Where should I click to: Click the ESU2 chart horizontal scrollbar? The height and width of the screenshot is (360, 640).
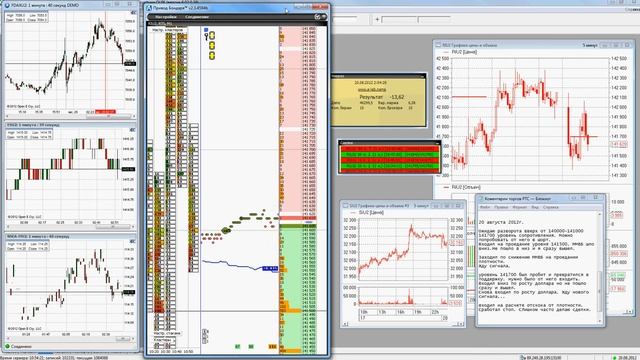click(x=70, y=227)
